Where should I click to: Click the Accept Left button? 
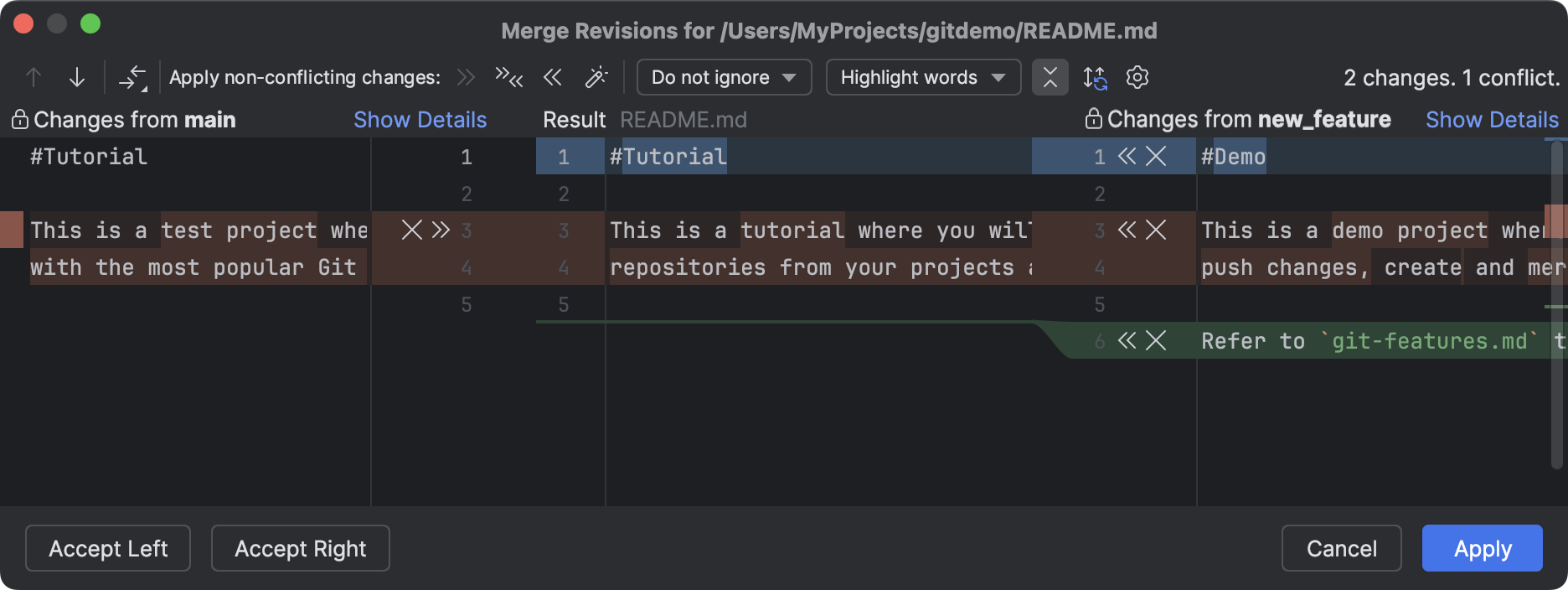click(x=108, y=549)
